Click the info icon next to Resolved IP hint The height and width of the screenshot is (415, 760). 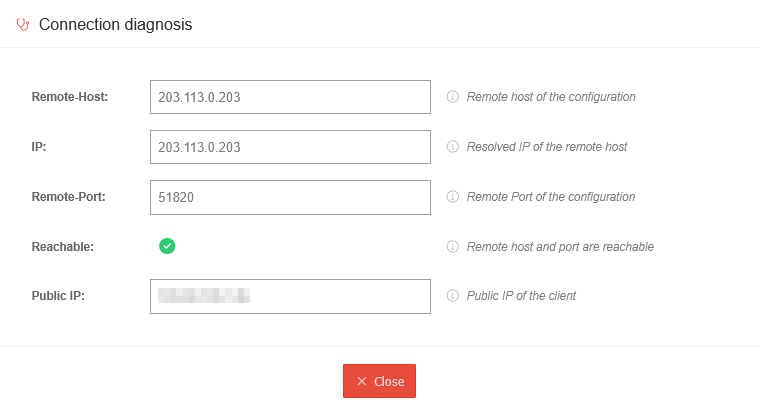pyautogui.click(x=452, y=147)
